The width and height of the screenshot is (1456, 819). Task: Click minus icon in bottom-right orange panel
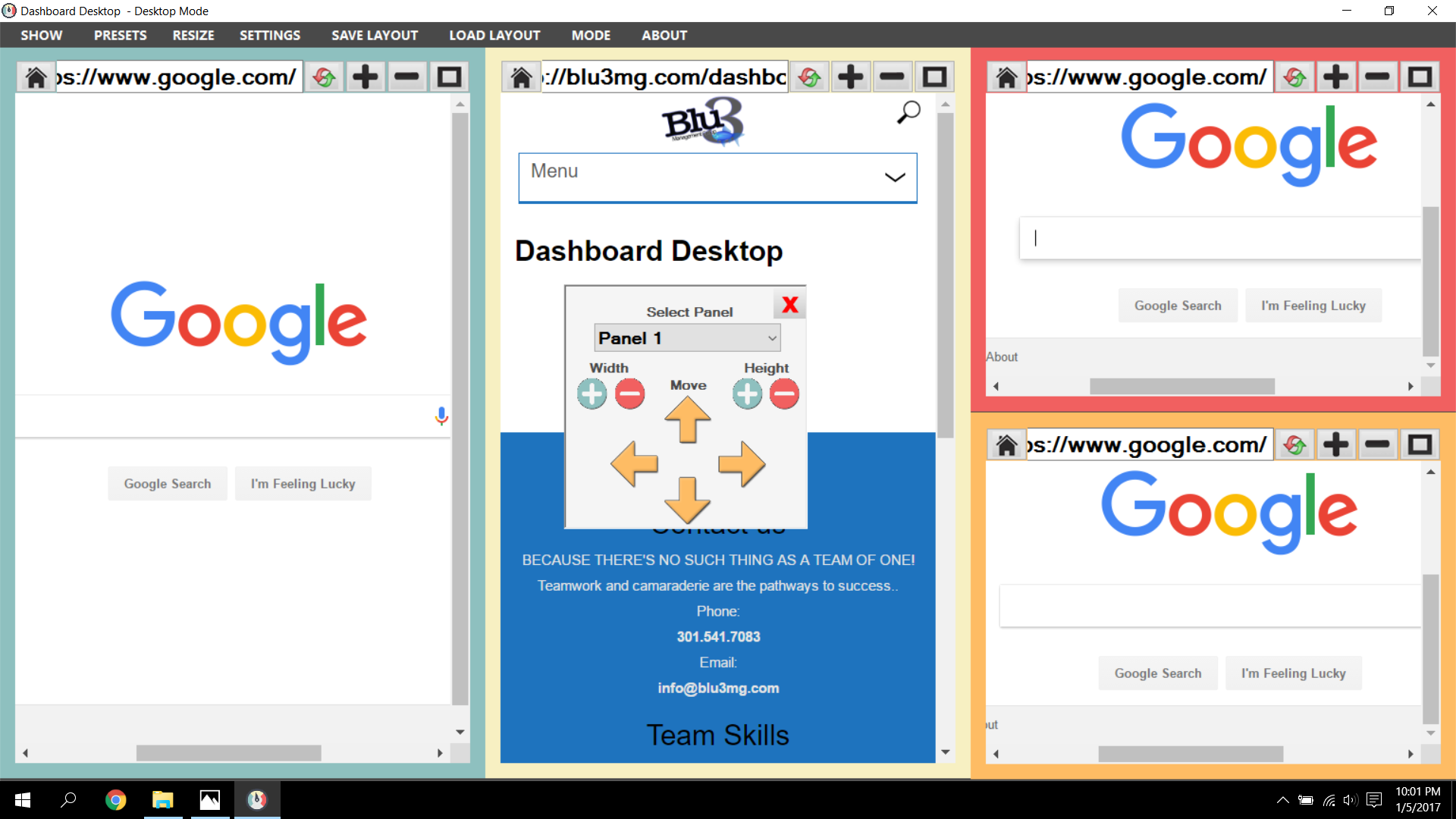(x=1378, y=445)
